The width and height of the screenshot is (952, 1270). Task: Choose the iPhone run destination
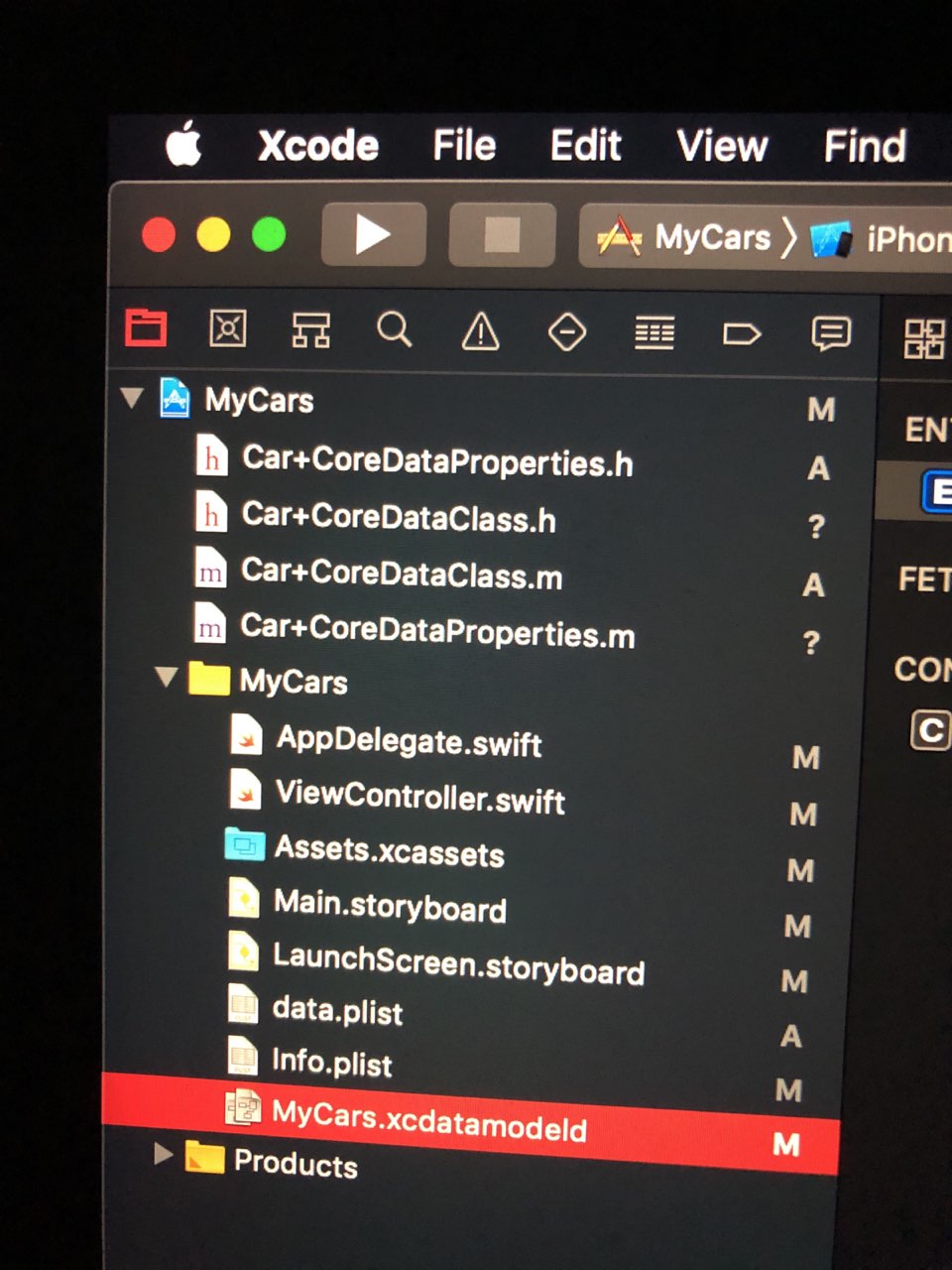(881, 240)
